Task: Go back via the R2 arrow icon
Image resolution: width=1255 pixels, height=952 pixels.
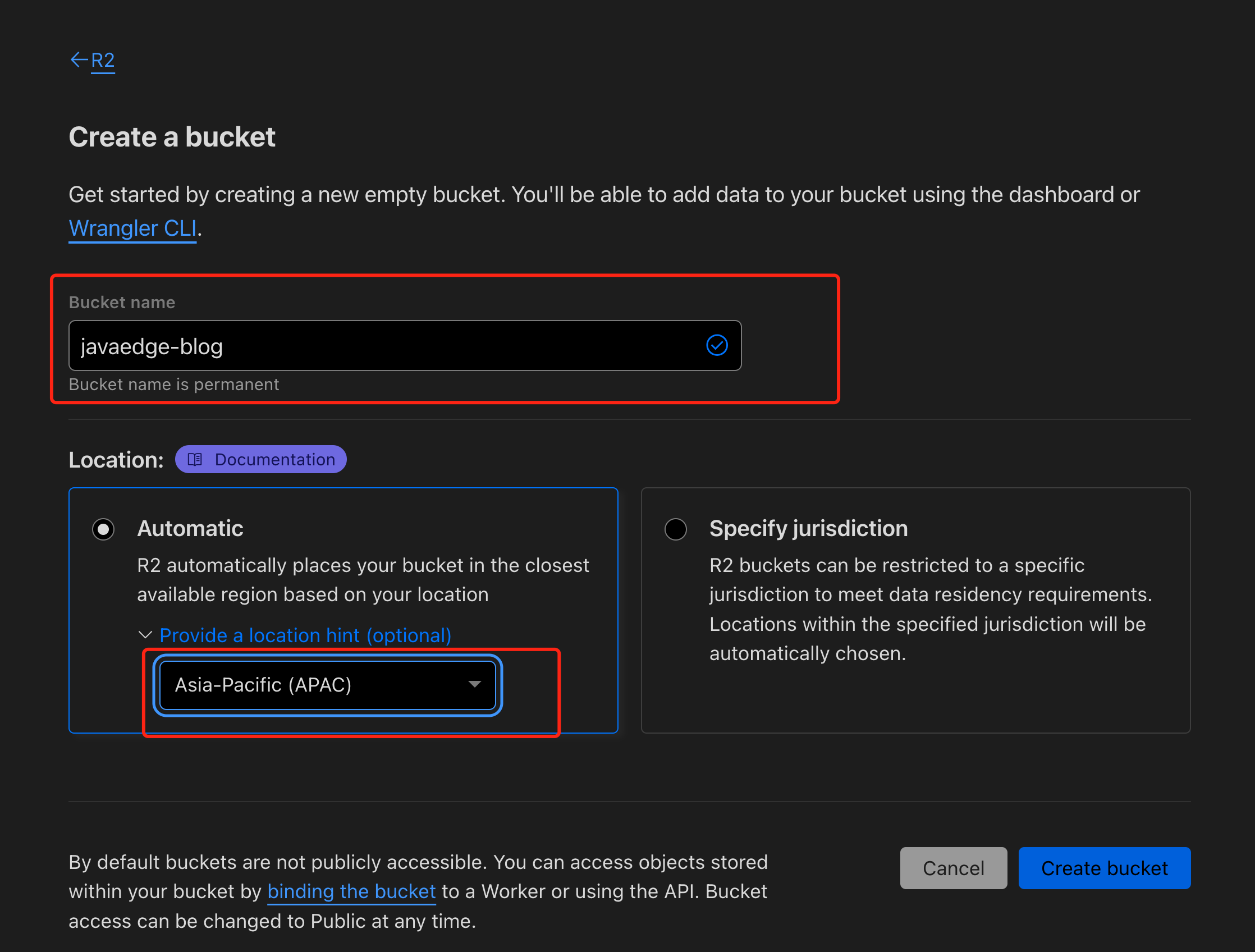Action: click(x=78, y=60)
